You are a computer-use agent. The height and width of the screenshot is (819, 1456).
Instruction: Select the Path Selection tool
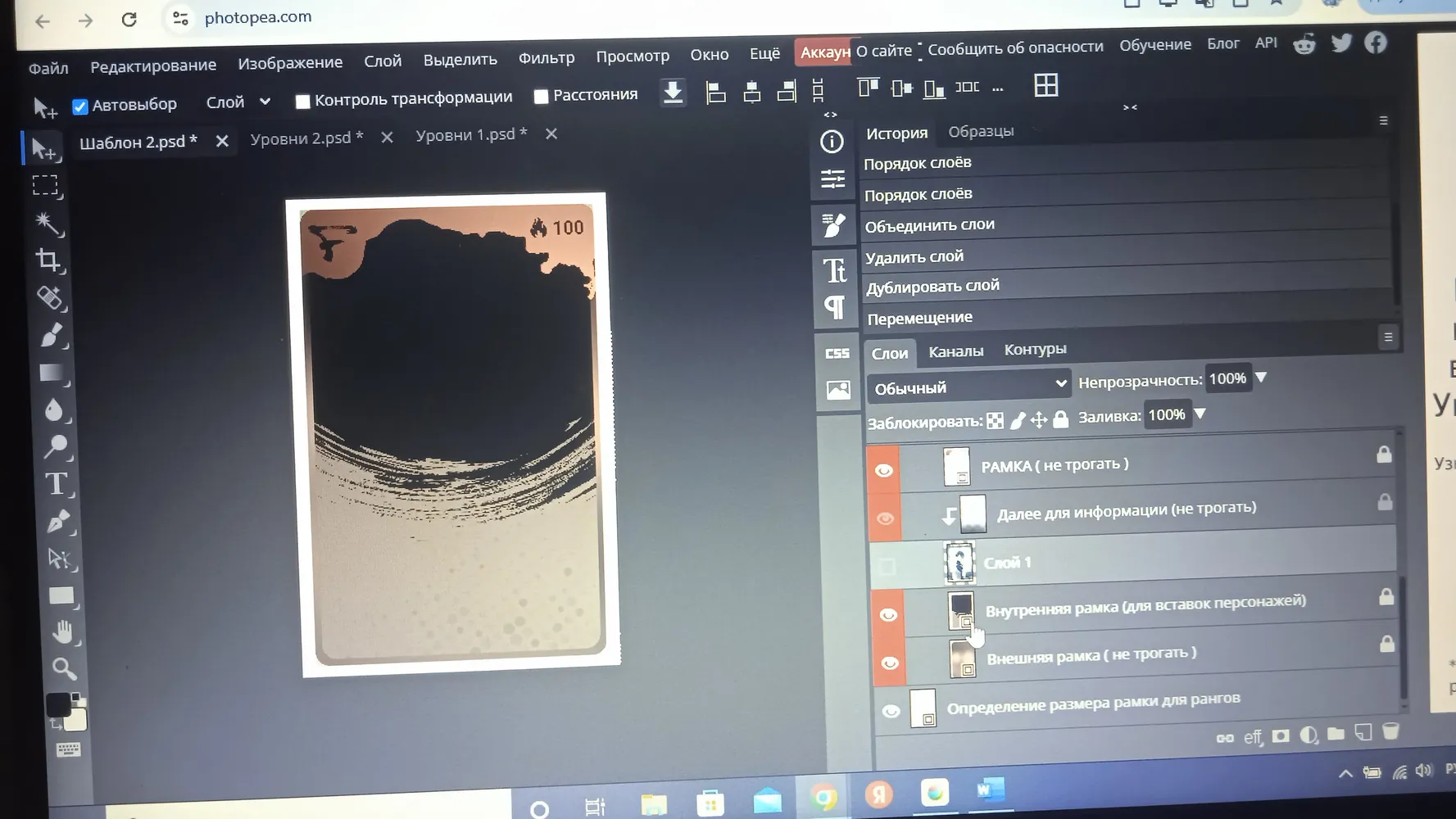[60, 559]
